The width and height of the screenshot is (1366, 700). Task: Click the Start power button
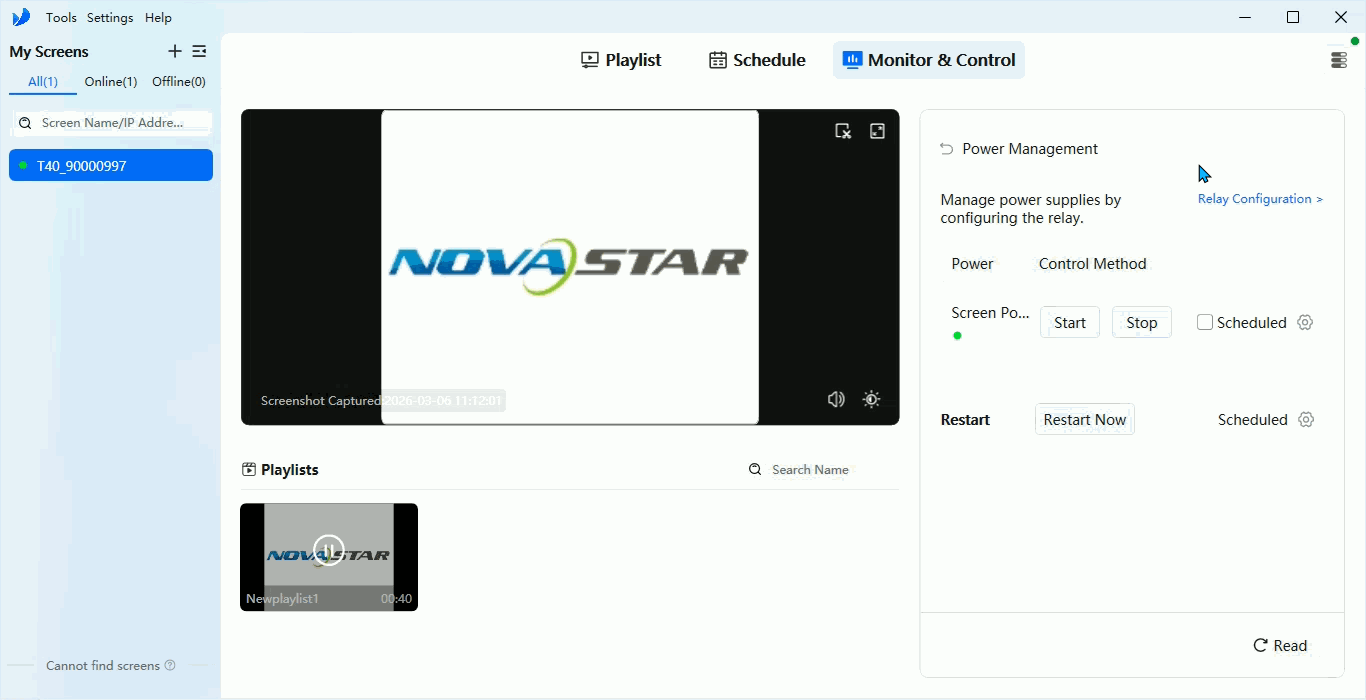click(1070, 322)
